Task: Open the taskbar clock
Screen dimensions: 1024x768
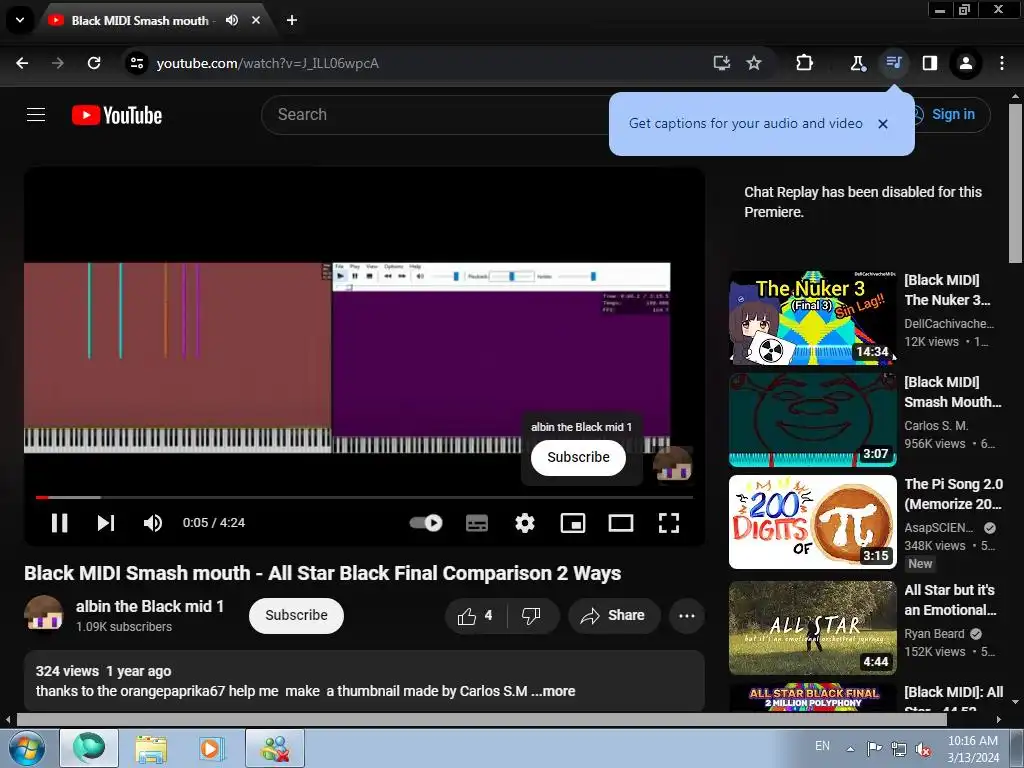Action: pyautogui.click(x=973, y=748)
